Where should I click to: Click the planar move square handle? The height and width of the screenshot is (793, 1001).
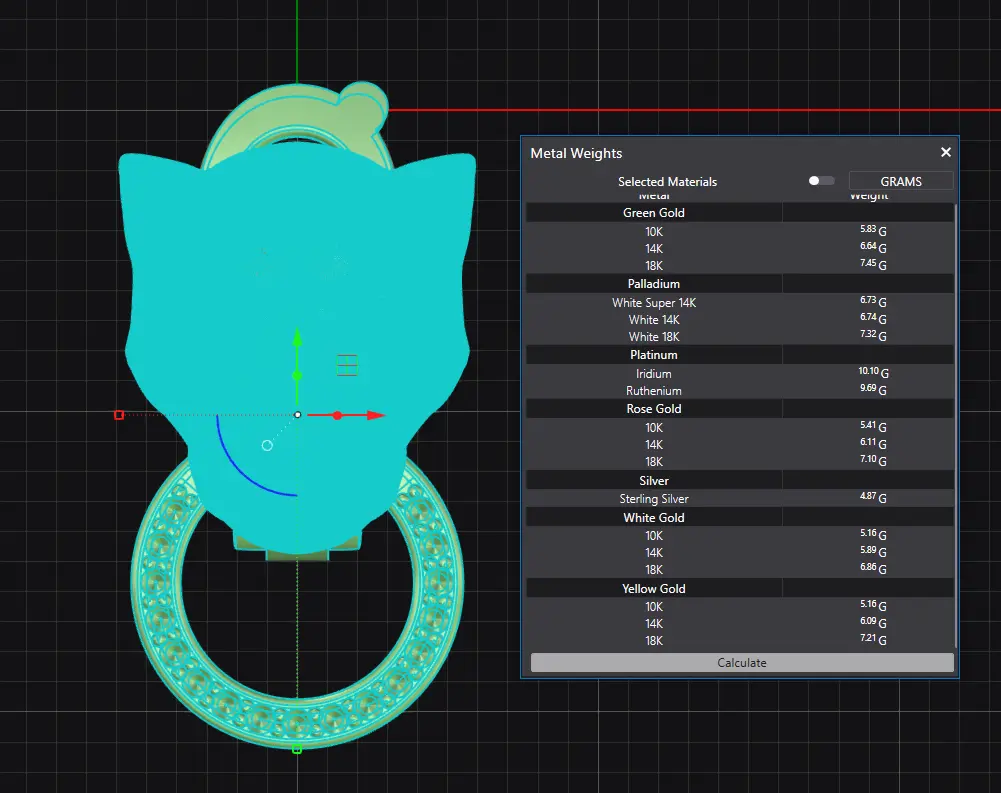click(347, 365)
